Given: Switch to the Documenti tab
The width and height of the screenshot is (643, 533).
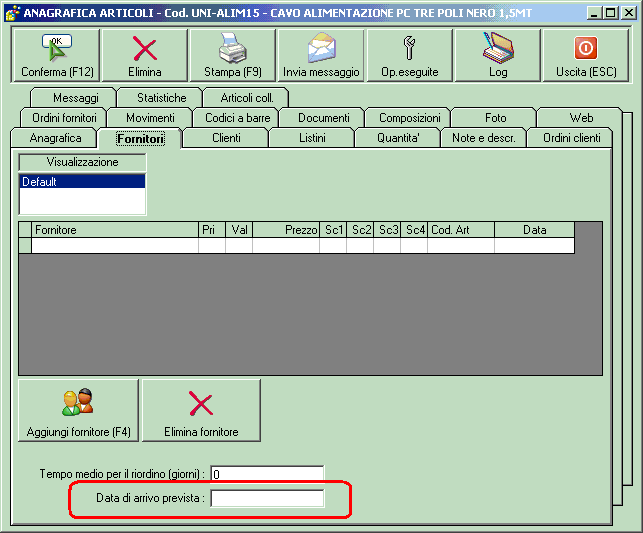Looking at the screenshot, I should tap(324, 118).
